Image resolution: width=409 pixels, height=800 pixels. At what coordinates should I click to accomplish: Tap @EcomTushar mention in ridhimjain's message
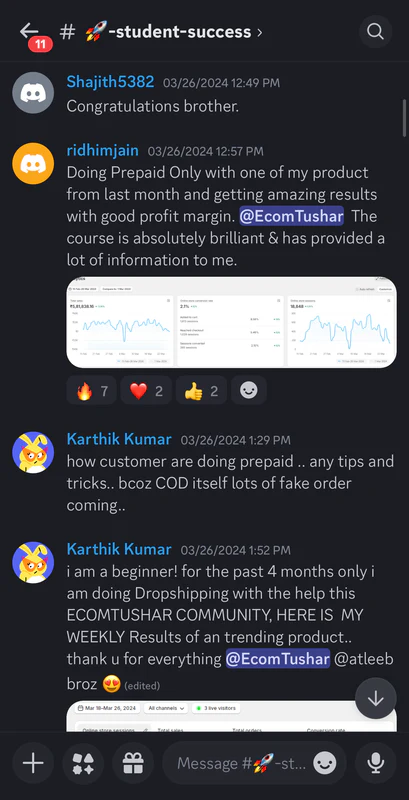[292, 216]
